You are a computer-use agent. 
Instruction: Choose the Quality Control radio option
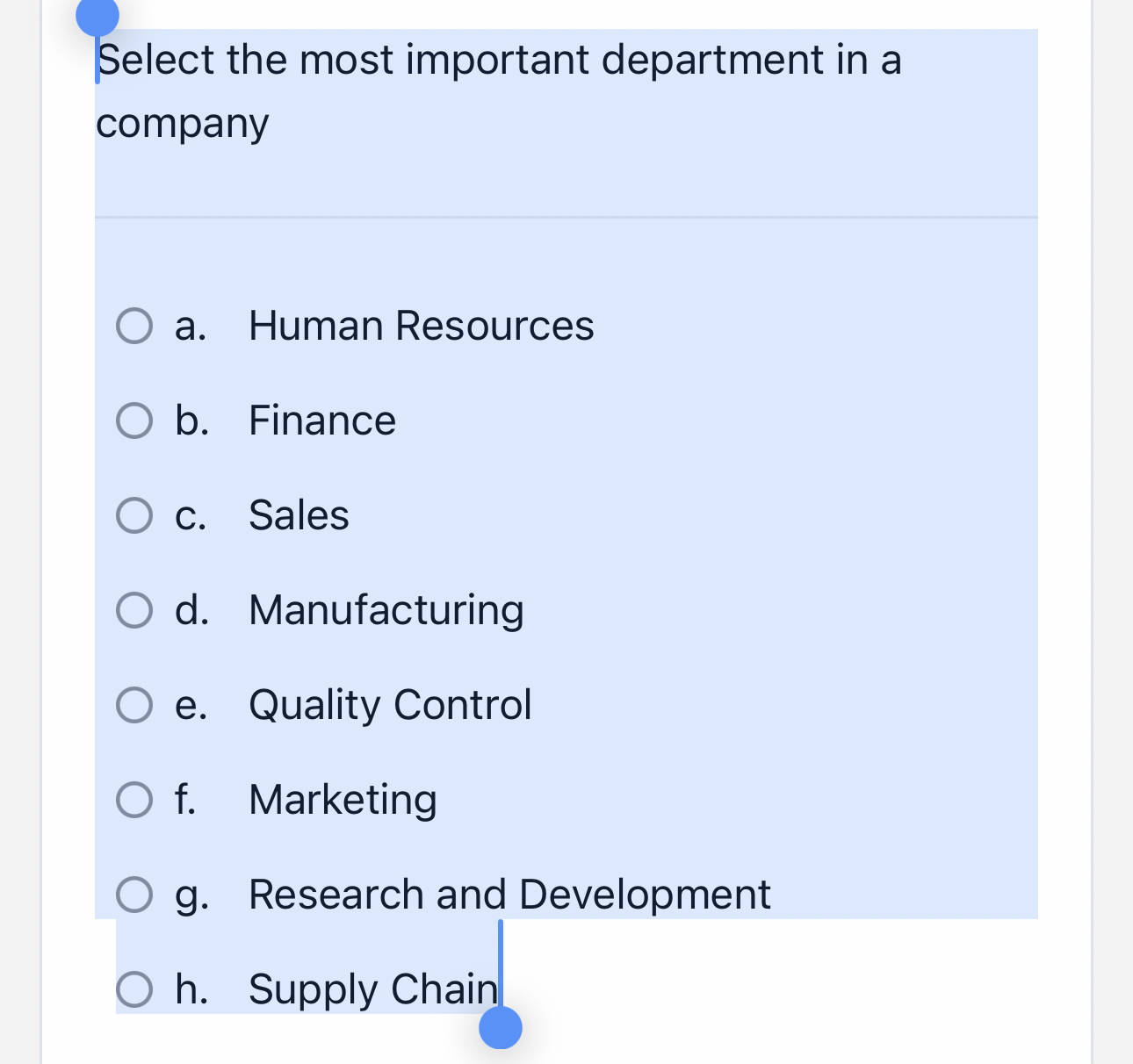[x=134, y=705]
